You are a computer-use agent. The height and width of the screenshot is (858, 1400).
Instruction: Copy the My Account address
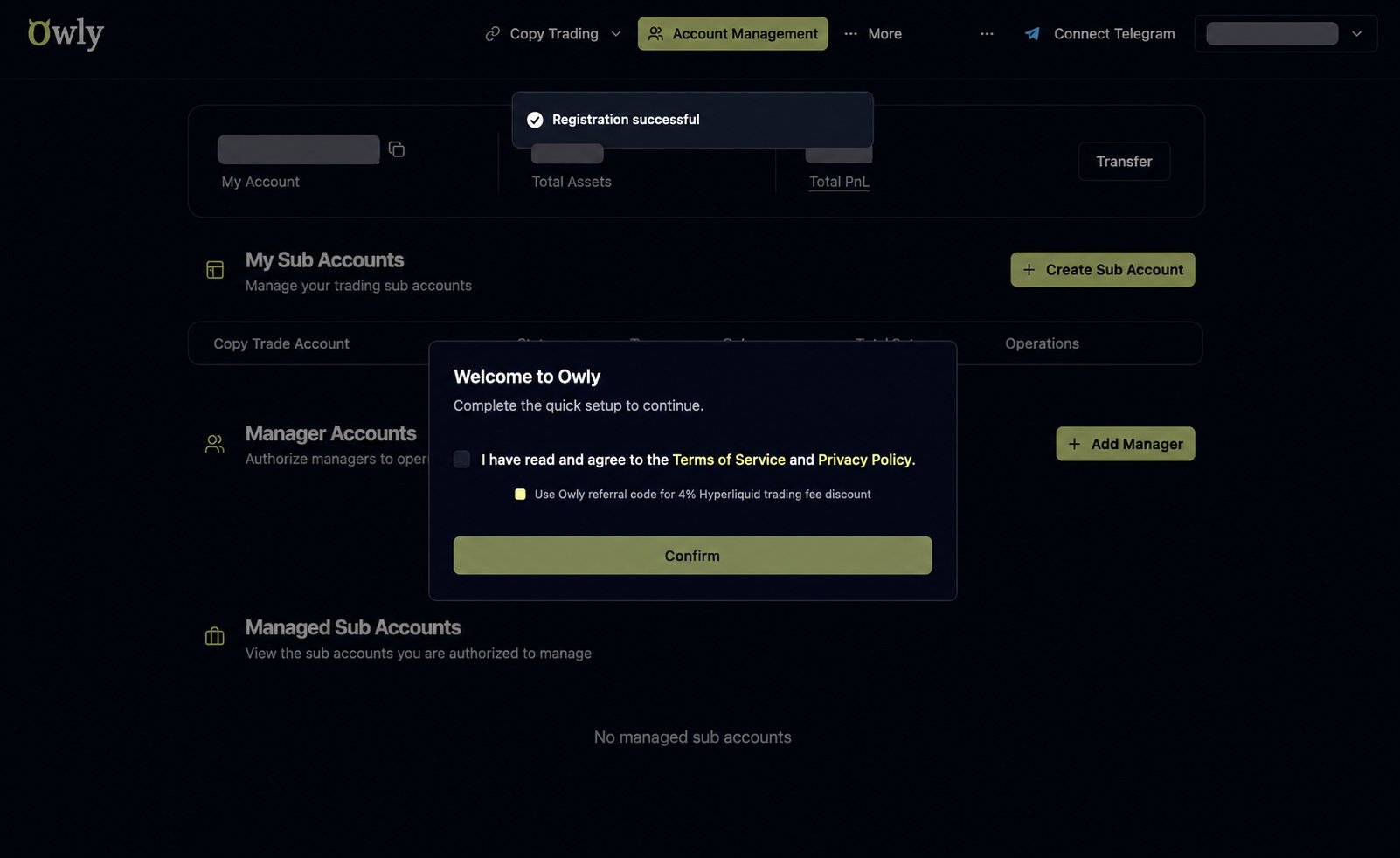pyautogui.click(x=397, y=149)
